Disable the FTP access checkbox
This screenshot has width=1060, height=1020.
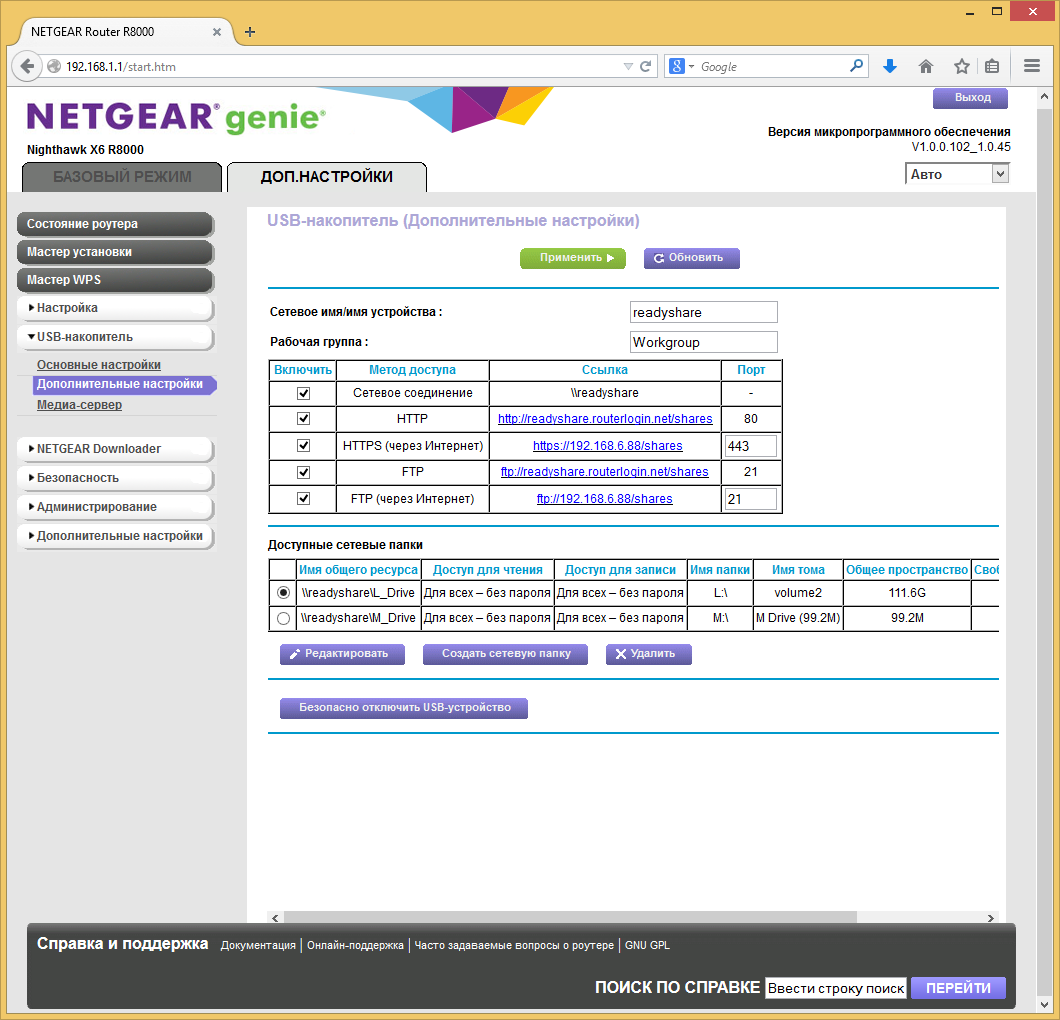coord(304,472)
